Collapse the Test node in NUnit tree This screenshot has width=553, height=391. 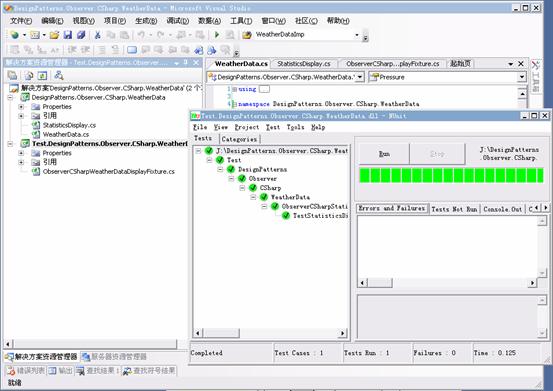[x=209, y=160]
